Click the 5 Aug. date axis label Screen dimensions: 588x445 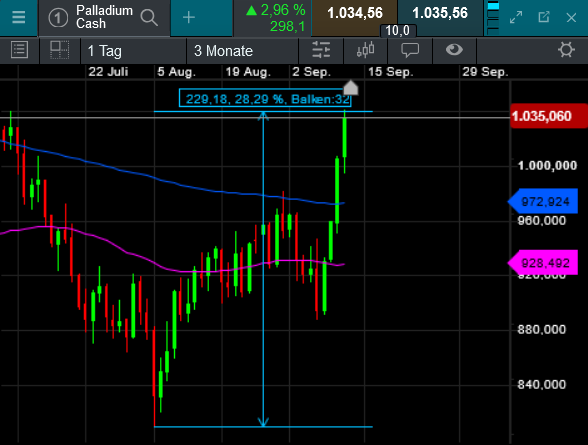(x=176, y=71)
